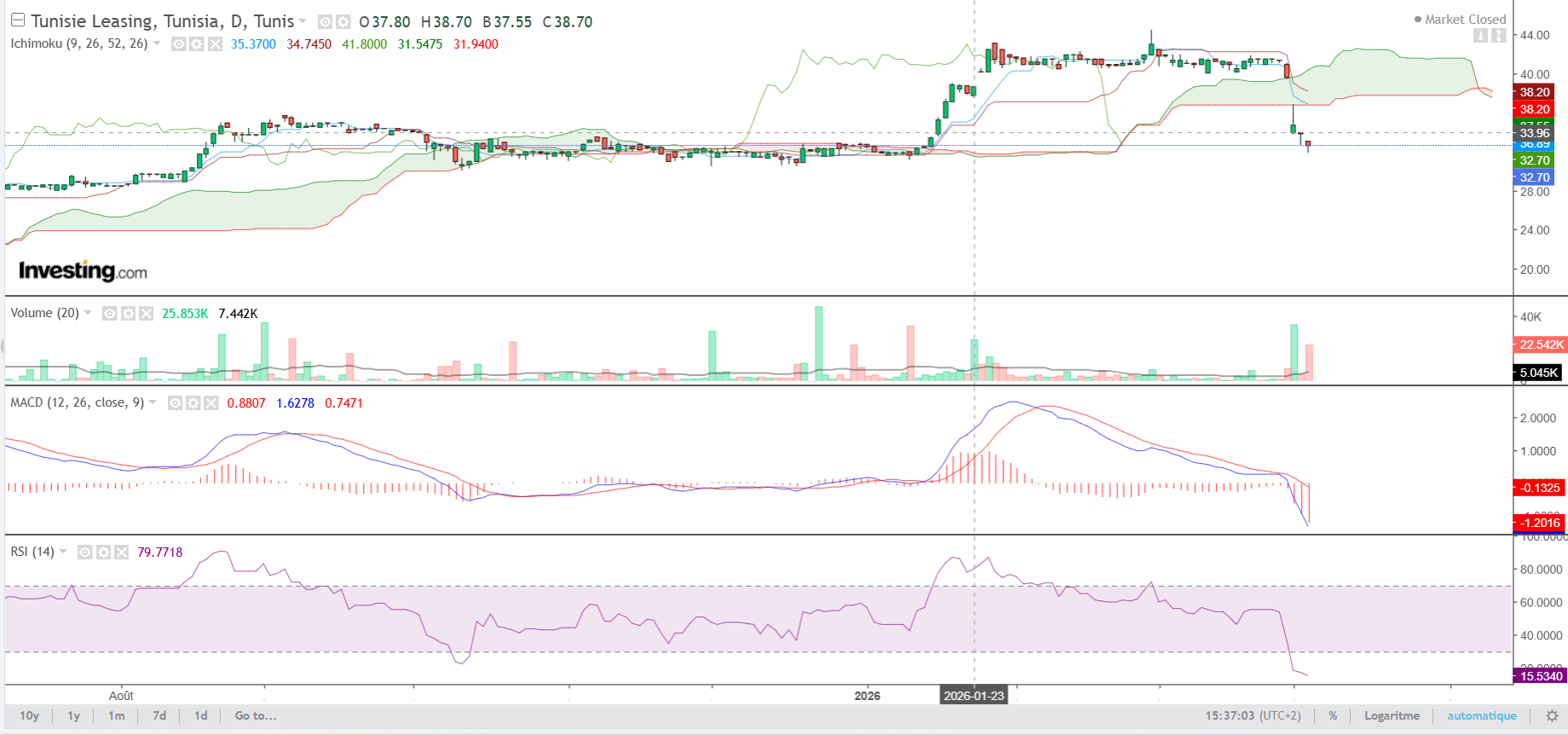Viewport: 1568px width, 735px height.
Task: Open Volume indicator settings gear
Action: (x=128, y=314)
